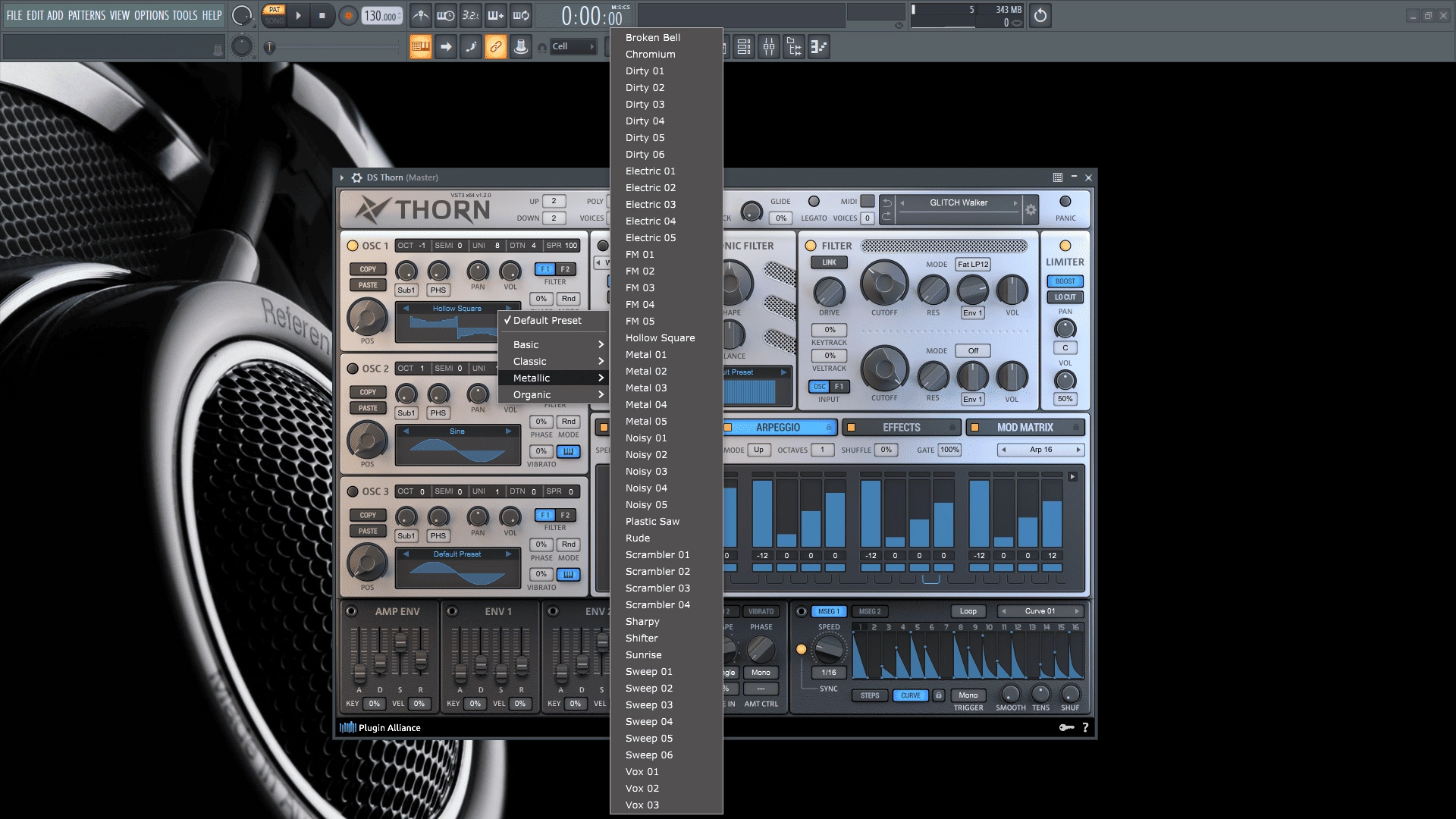Click the Plugin Alliance logo
The width and height of the screenshot is (1456, 819).
click(x=380, y=727)
